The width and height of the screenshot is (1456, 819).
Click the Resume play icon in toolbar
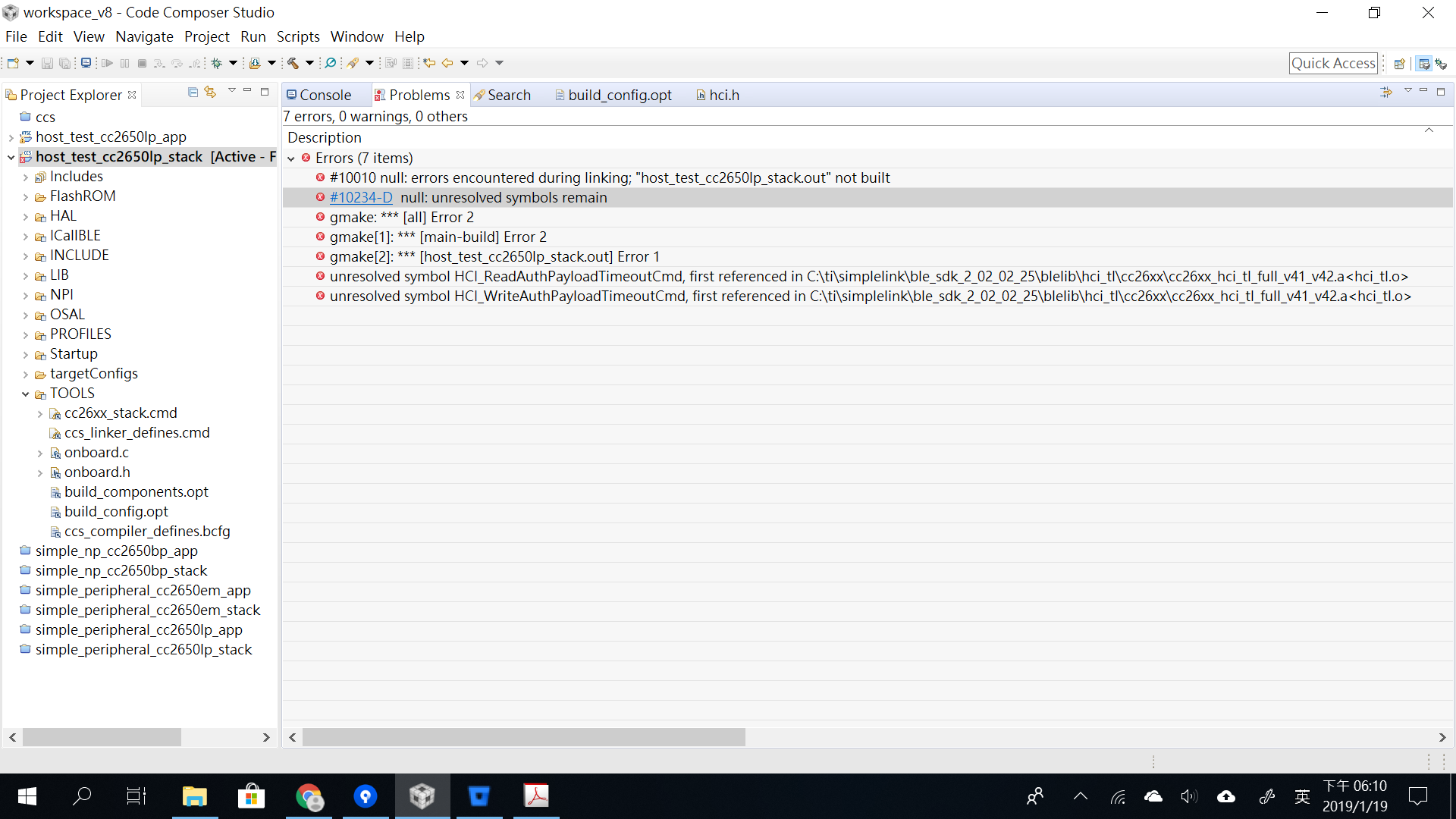pos(107,63)
